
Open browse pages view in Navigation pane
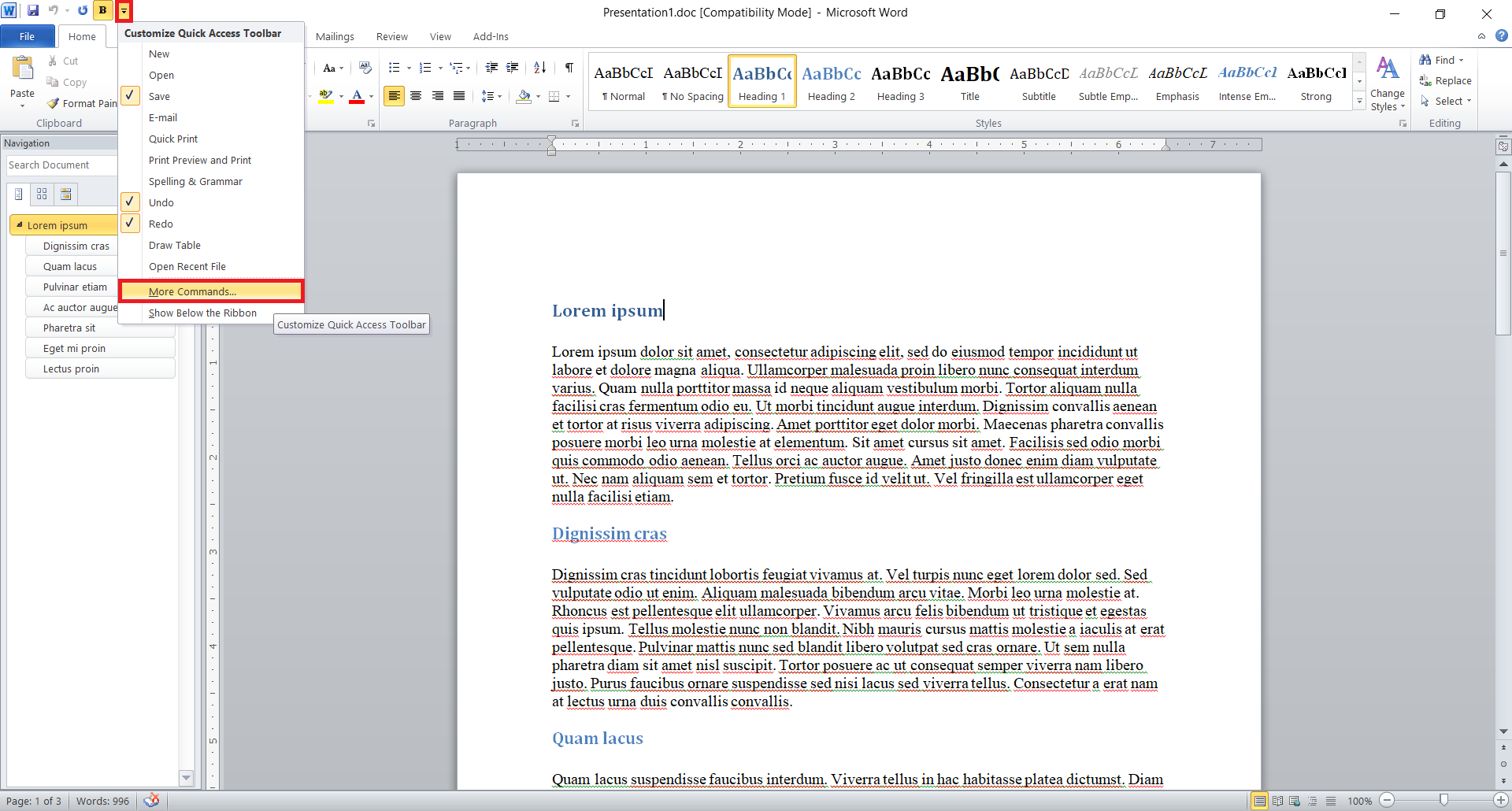point(42,194)
